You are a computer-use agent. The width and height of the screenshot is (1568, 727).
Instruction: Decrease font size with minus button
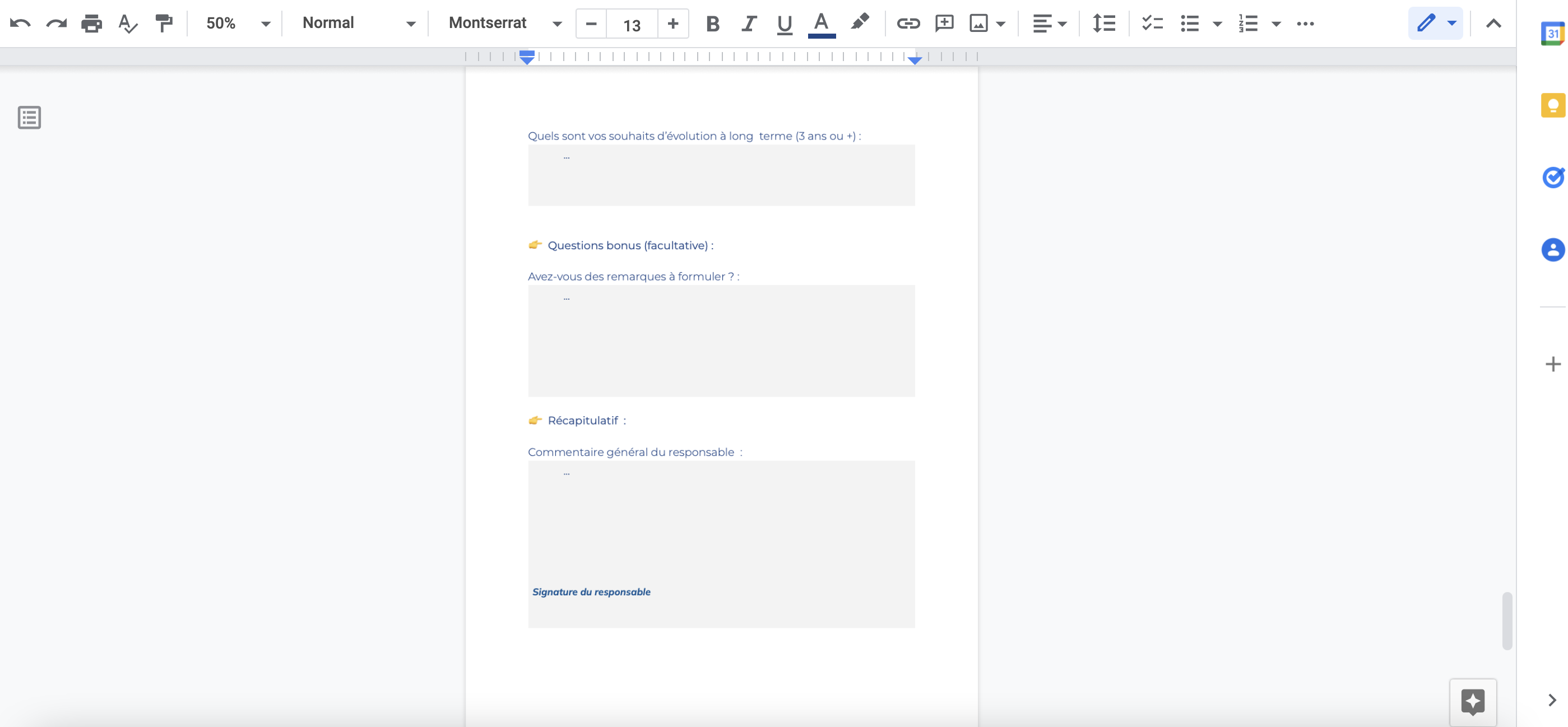(x=591, y=24)
